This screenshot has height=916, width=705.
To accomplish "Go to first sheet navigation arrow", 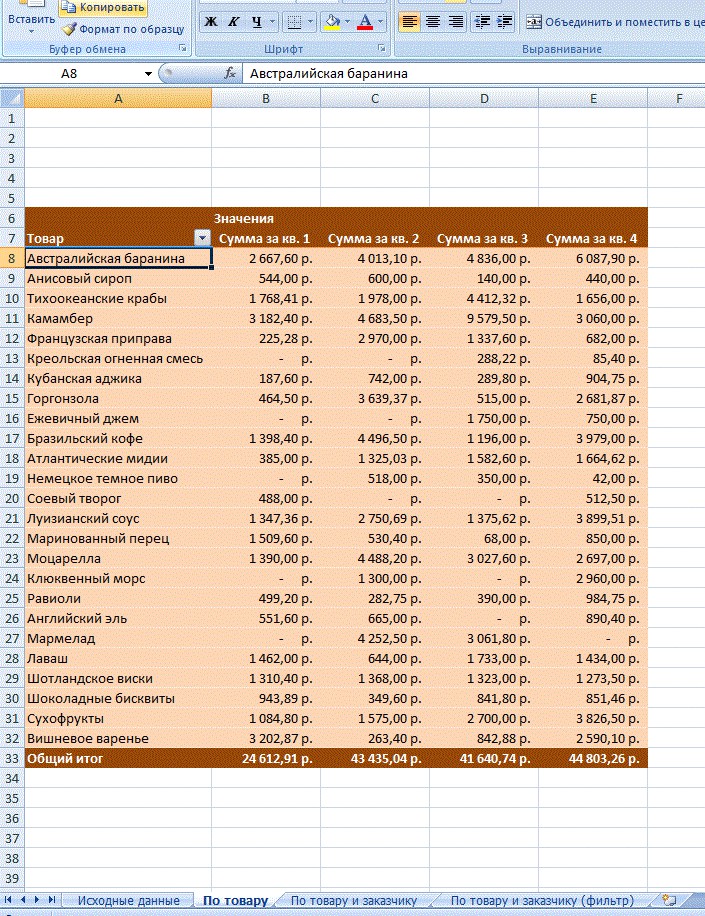I will coord(8,900).
